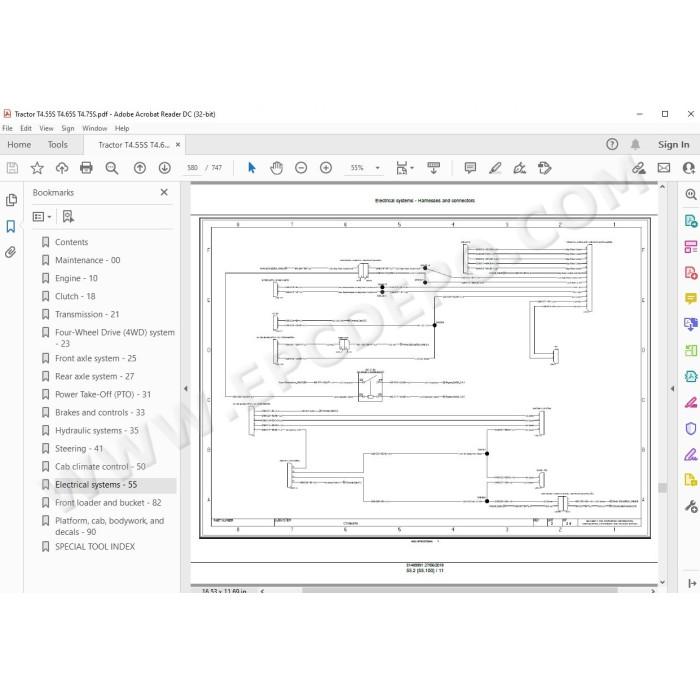
Task: Upload file to cloud icon
Action: pos(62,168)
